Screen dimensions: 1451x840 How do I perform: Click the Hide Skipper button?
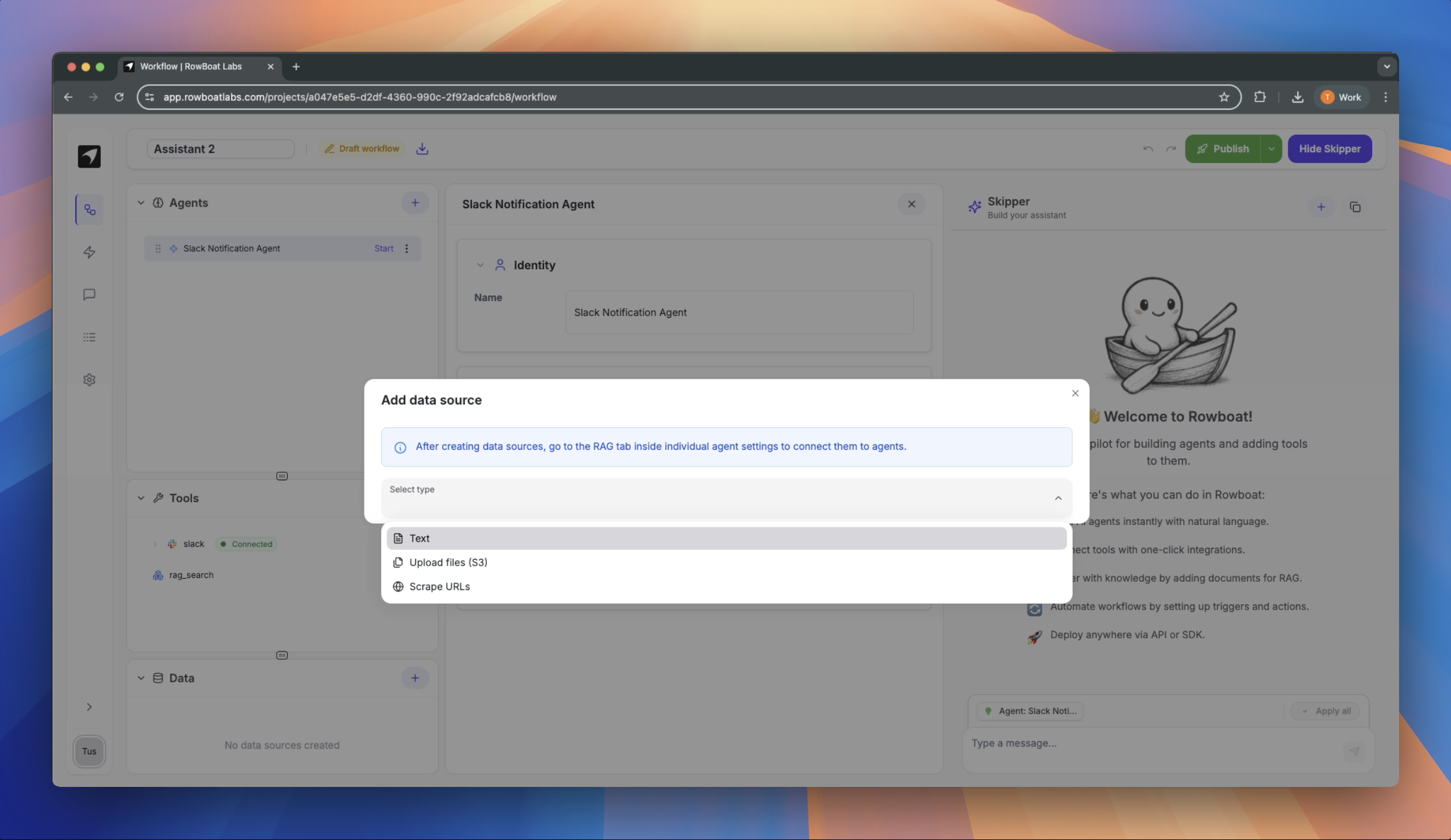(x=1329, y=149)
